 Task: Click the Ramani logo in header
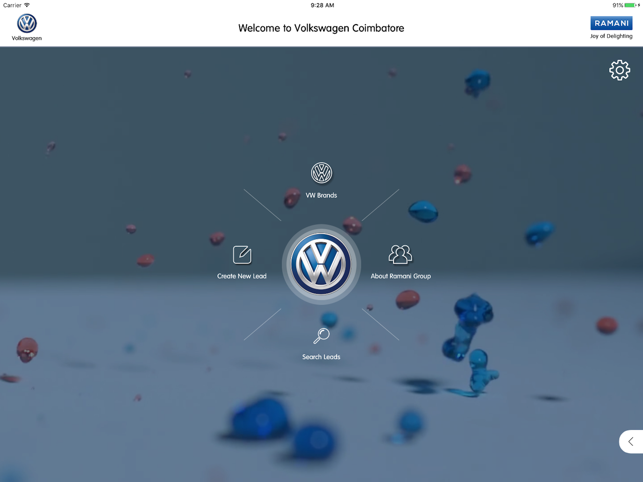coord(611,23)
